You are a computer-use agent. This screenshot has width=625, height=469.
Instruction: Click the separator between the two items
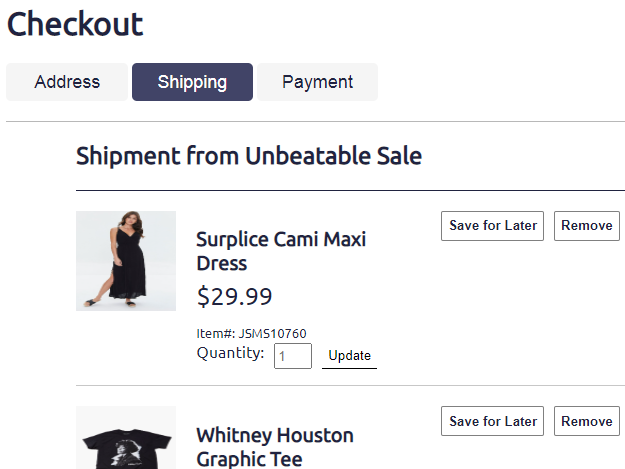pos(350,386)
